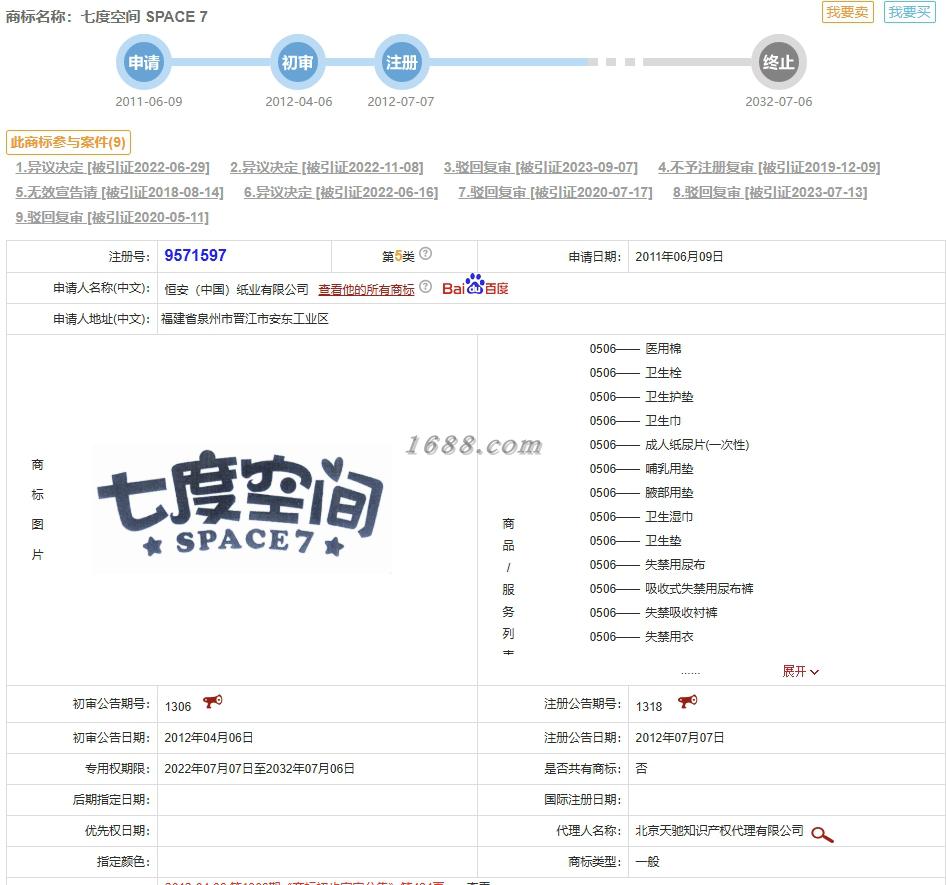Screen dimensions: 946x885
Task: Click goods item 卫生湿巾
Action: tap(669, 517)
